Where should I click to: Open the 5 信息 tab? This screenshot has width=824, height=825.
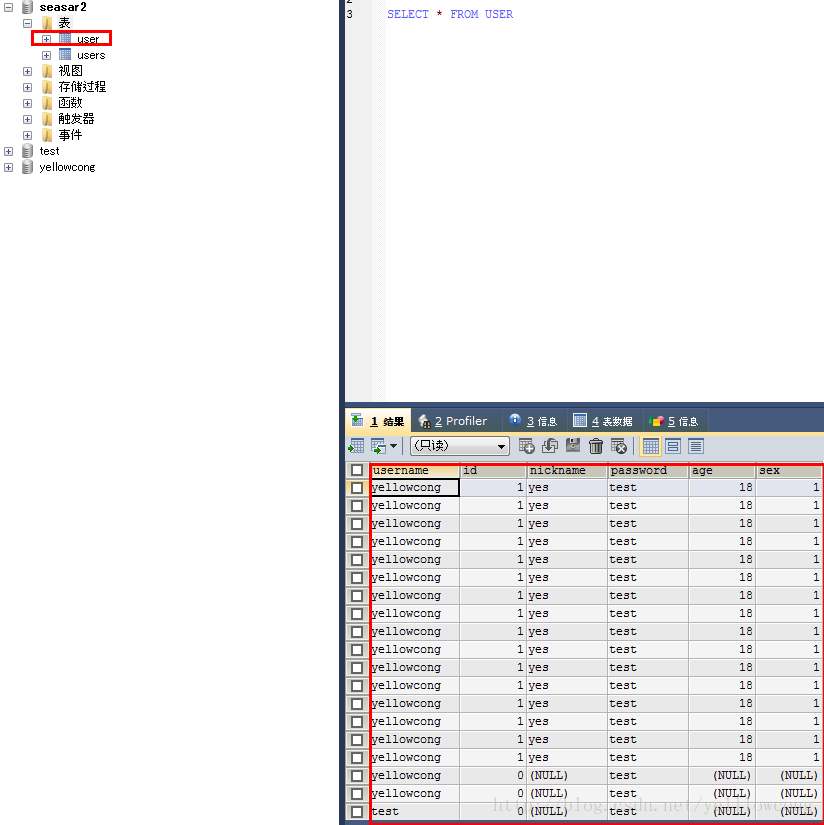(x=674, y=421)
